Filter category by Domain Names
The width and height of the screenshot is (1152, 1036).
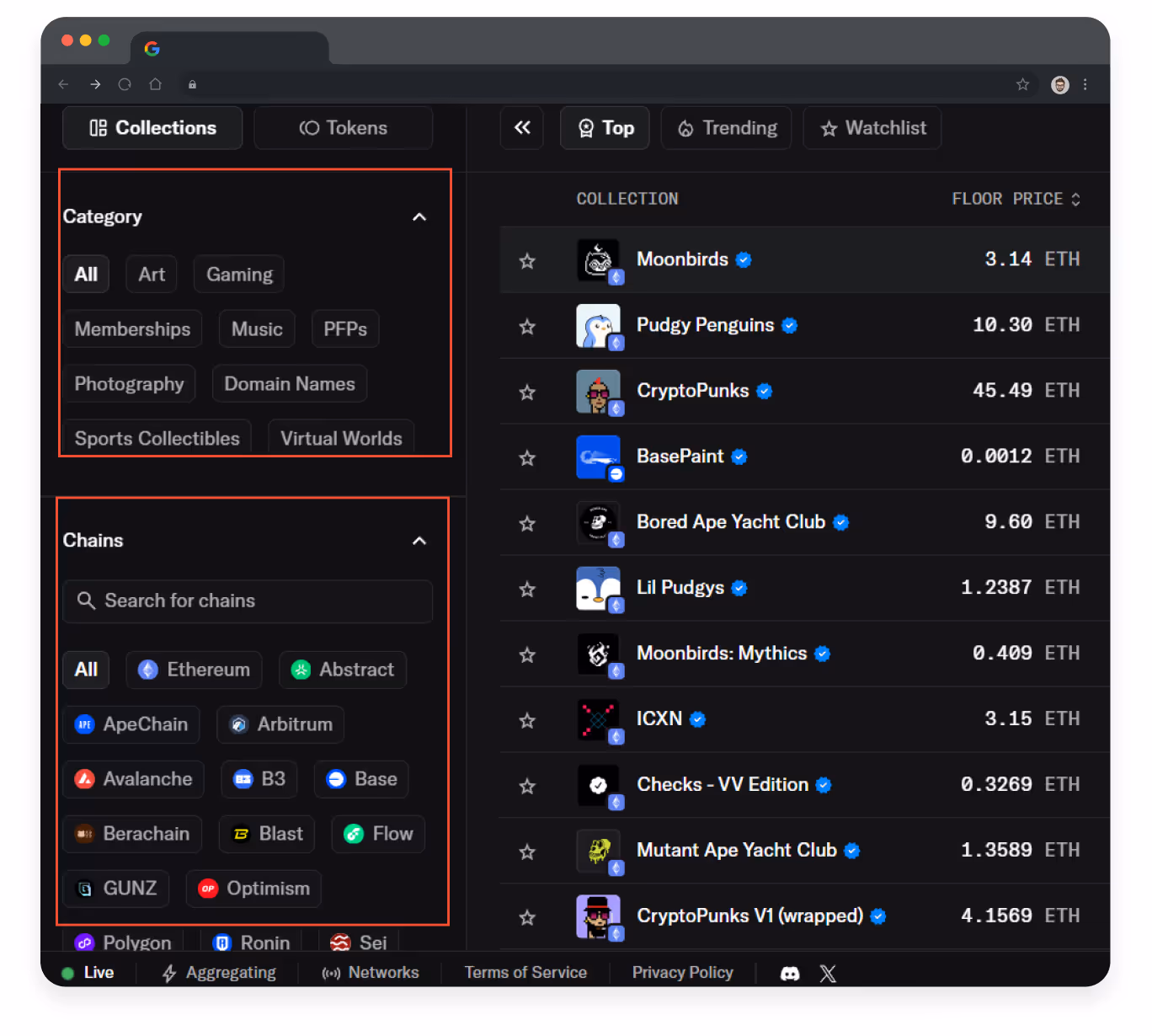[290, 384]
